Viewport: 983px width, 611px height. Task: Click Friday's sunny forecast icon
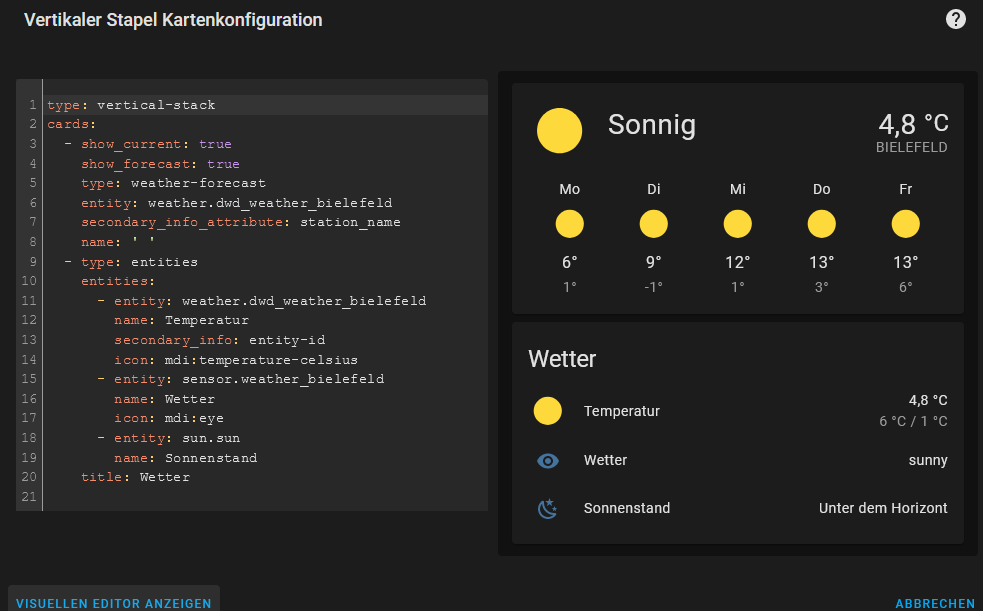point(905,224)
